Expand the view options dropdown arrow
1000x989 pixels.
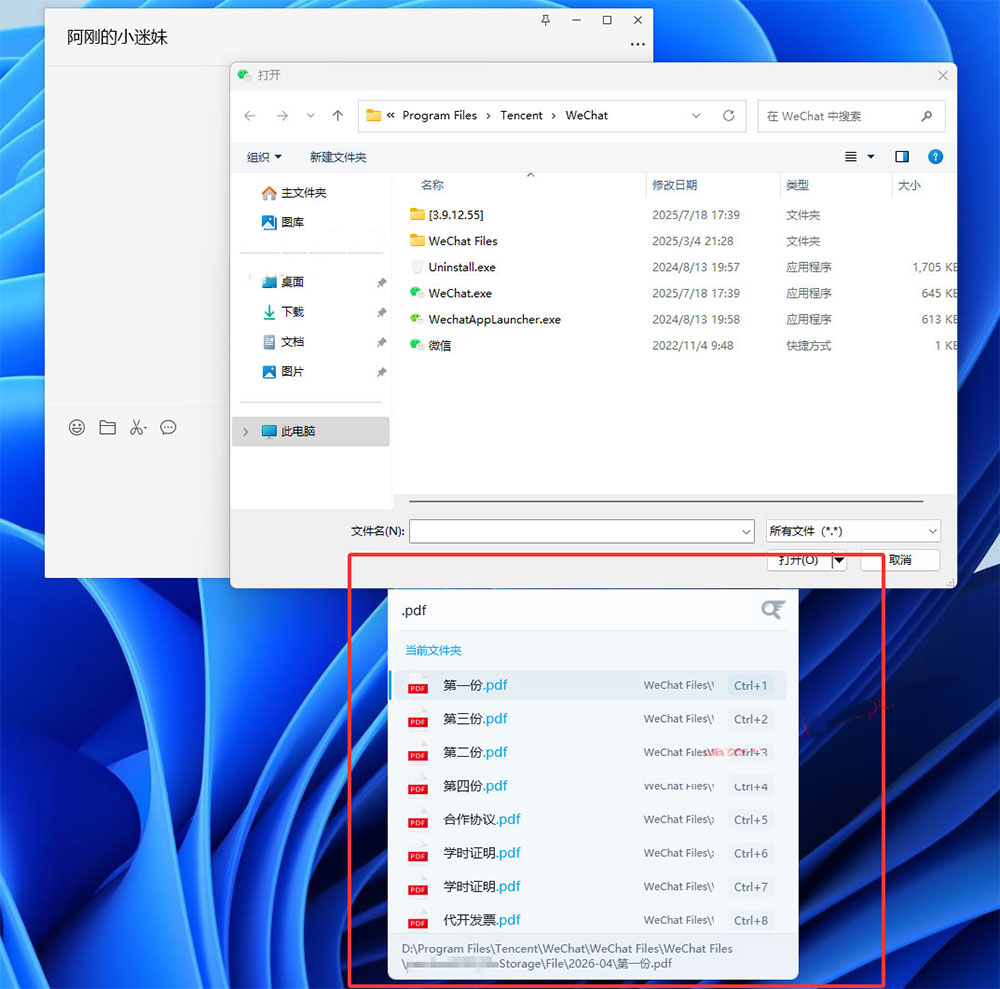click(871, 157)
